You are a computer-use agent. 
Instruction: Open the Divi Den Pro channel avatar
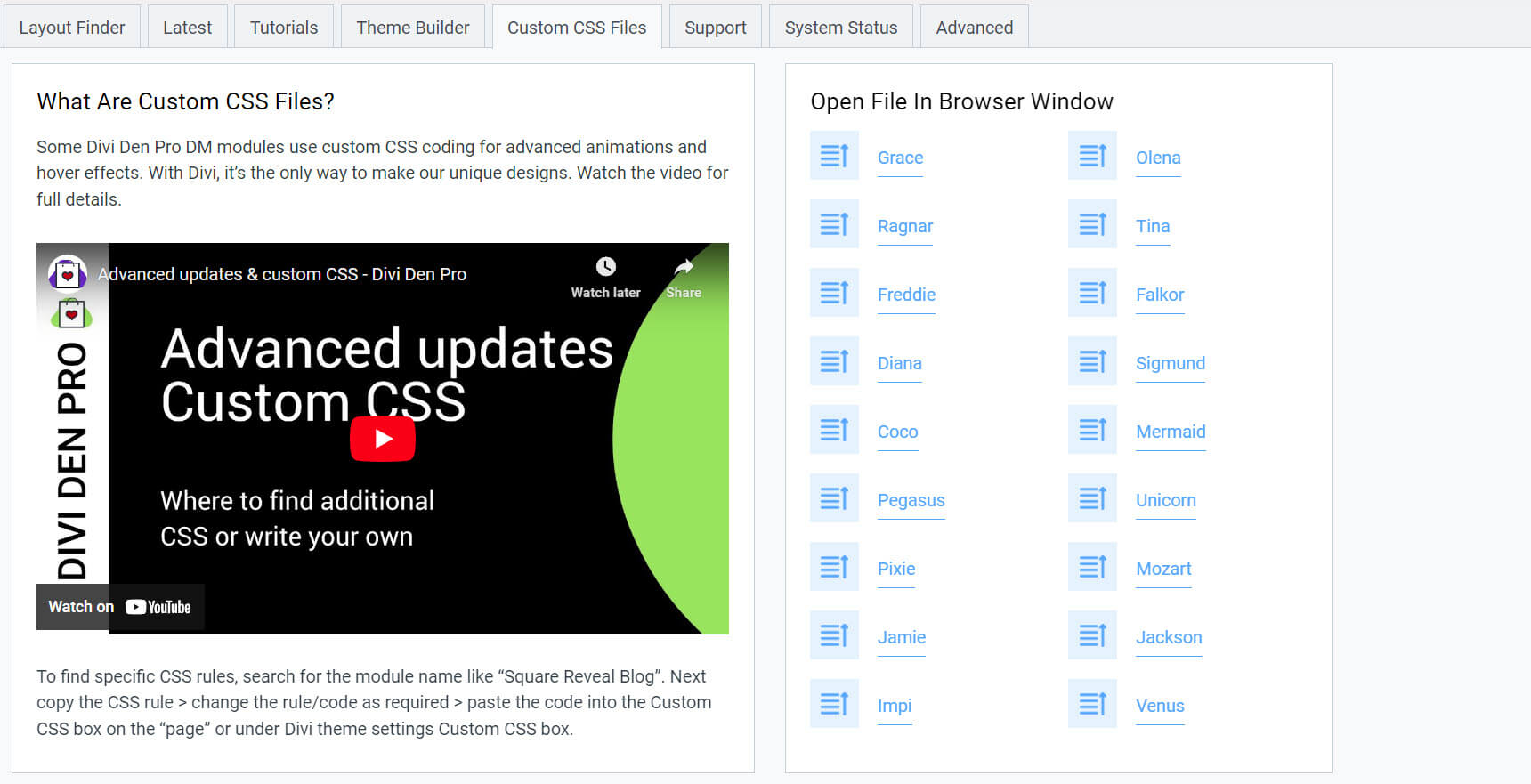[67, 274]
